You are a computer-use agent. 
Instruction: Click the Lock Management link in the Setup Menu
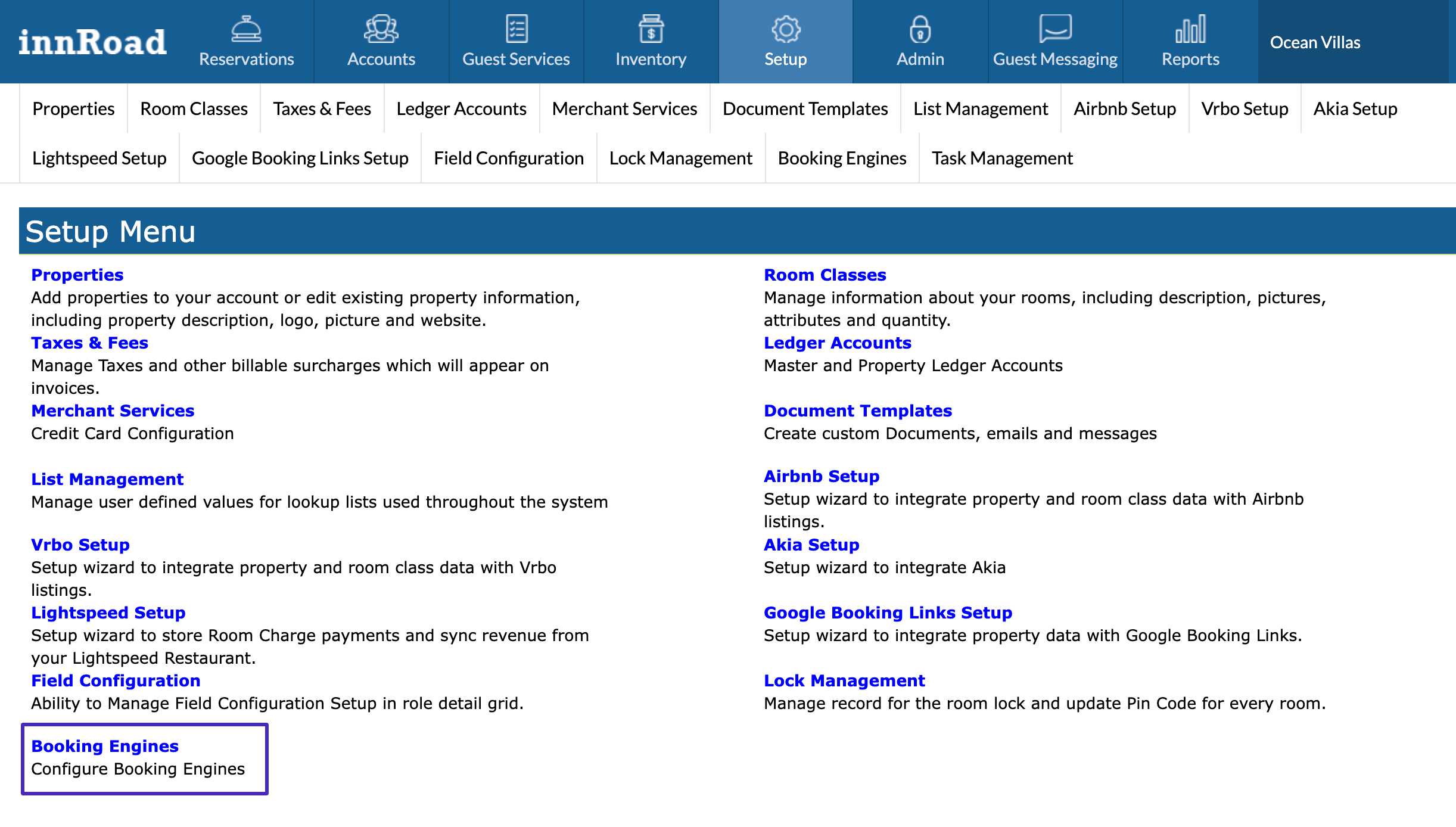(844, 680)
